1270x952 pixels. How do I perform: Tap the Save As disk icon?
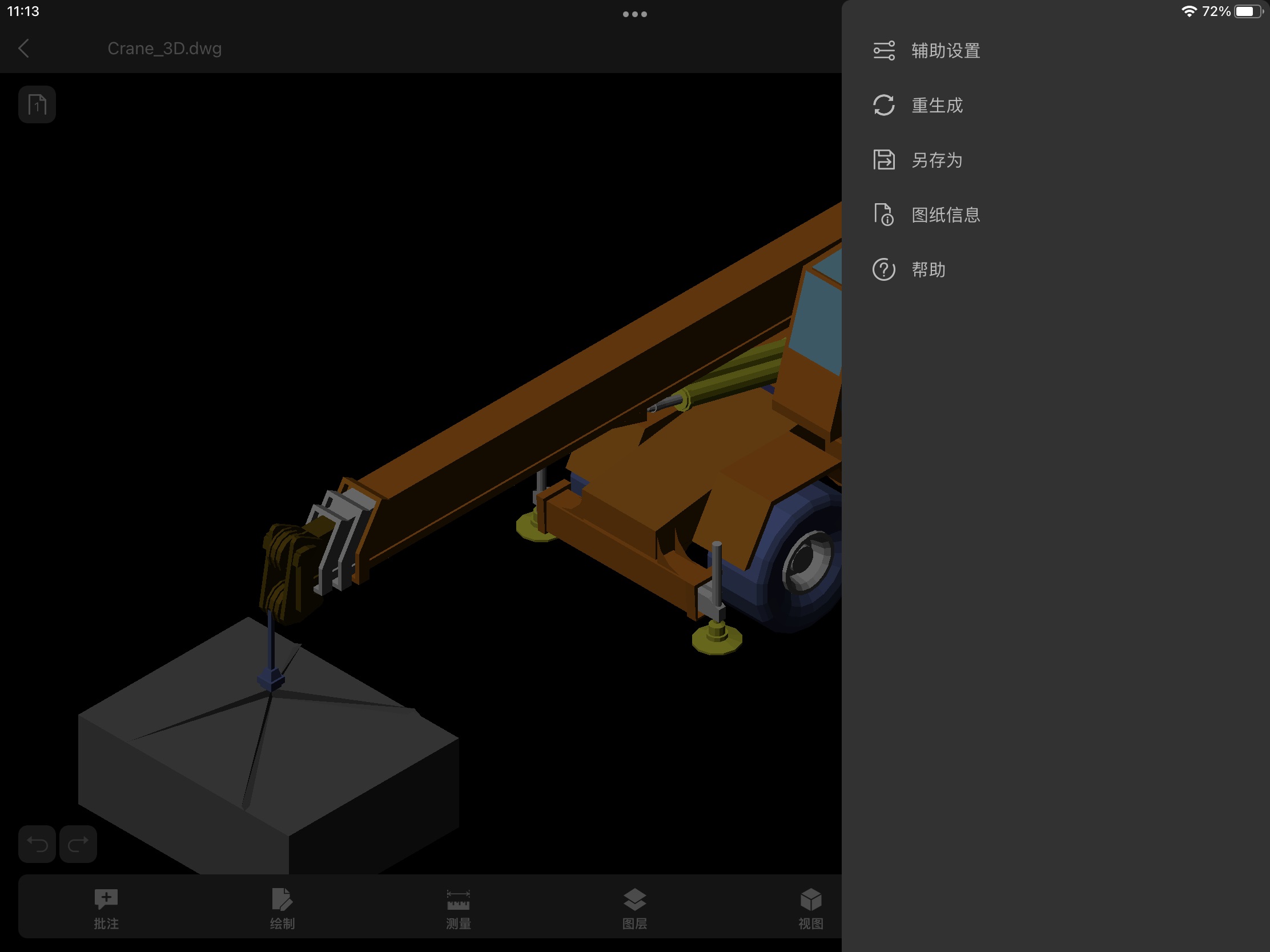tap(883, 160)
